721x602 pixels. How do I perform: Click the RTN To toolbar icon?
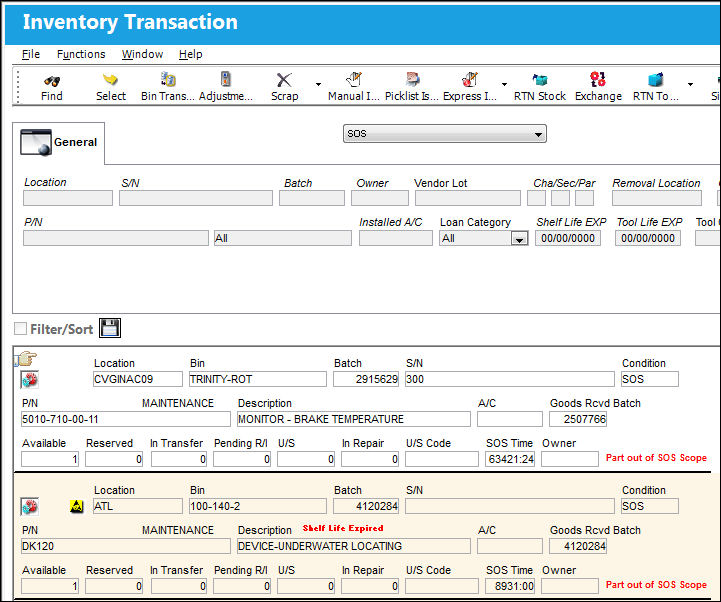[655, 80]
